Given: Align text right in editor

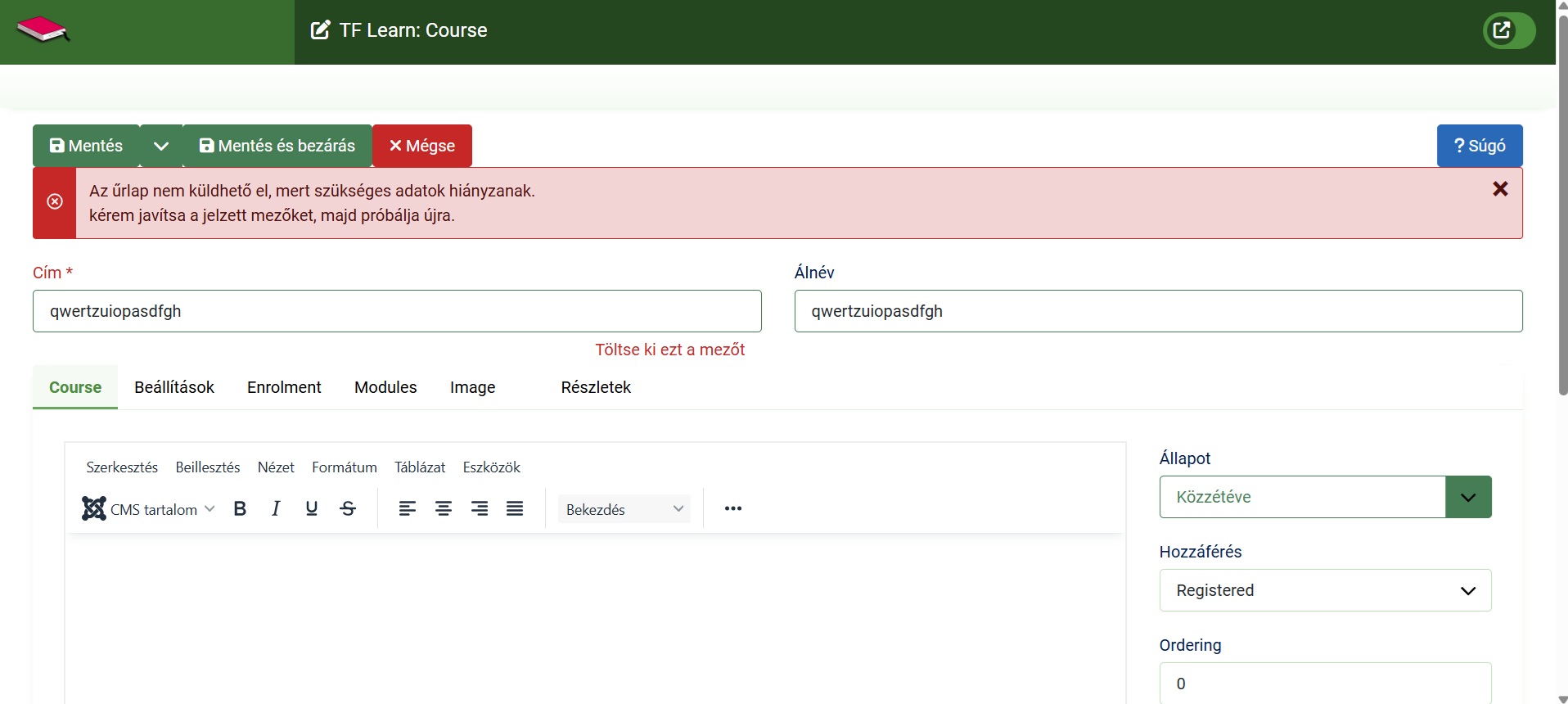Looking at the screenshot, I should [479, 509].
